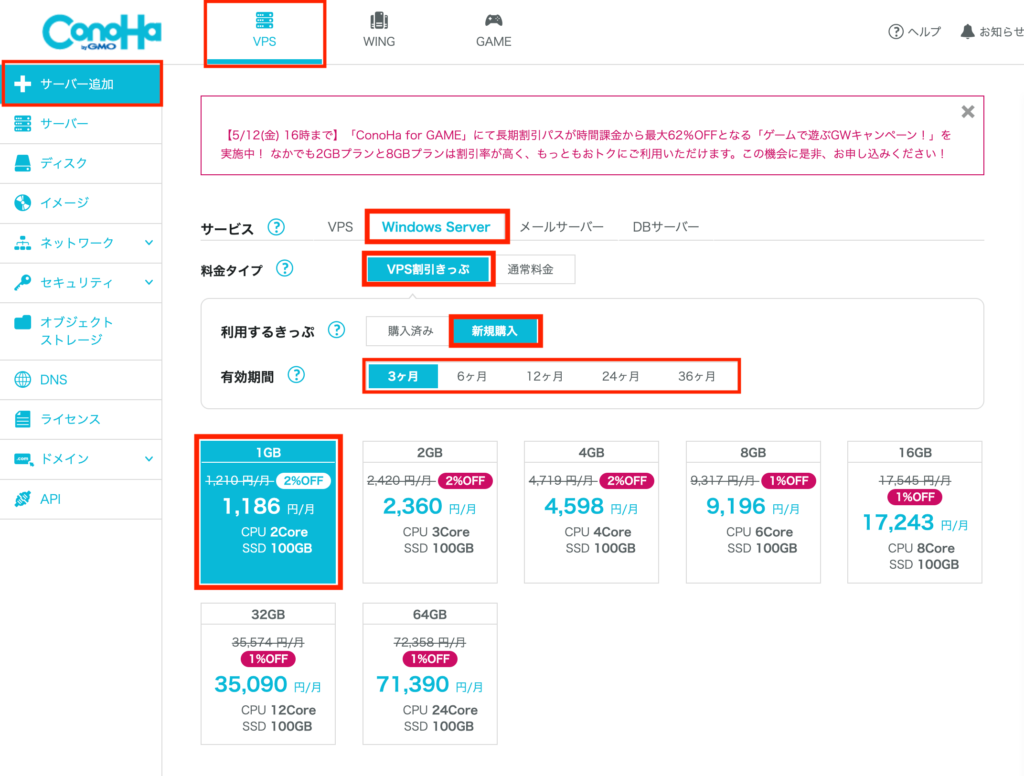Click the bell notification icon

coord(967,31)
